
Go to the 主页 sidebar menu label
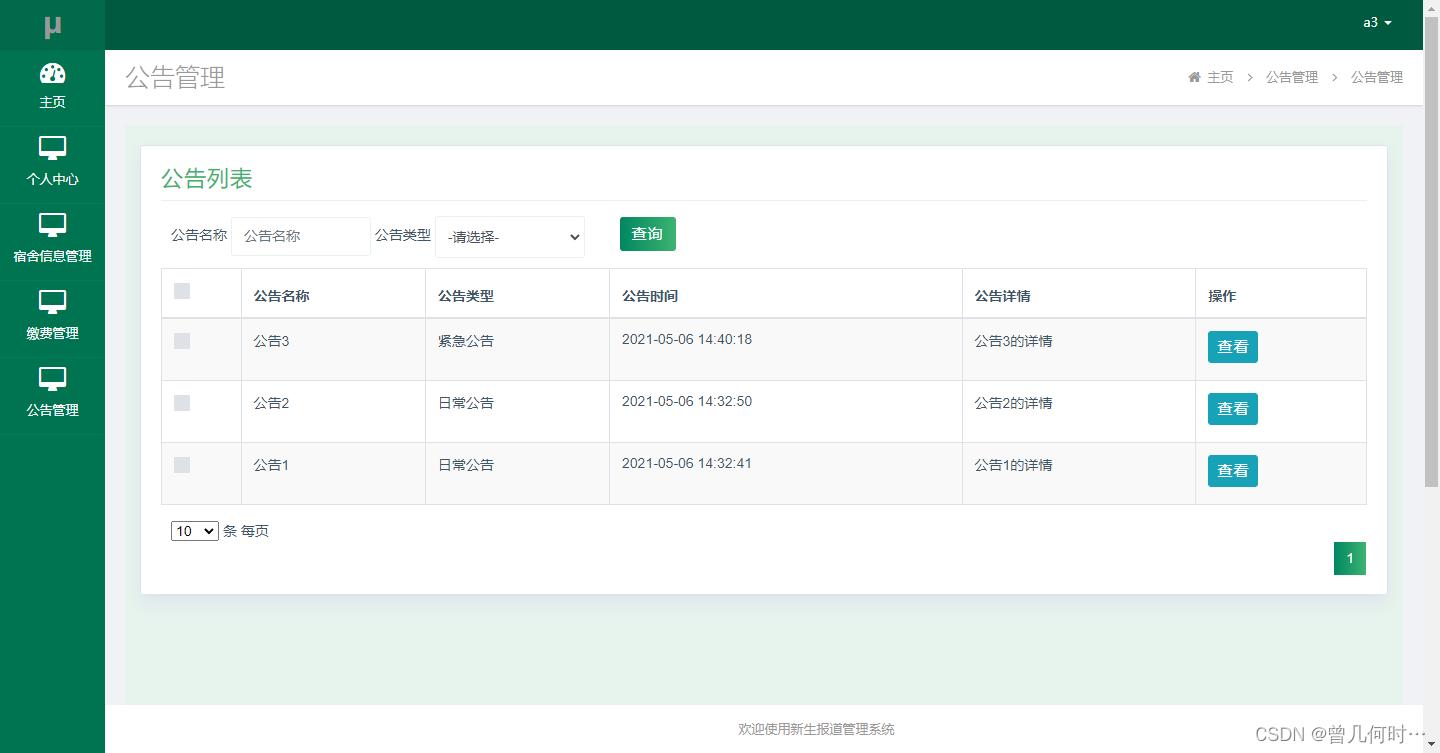tap(52, 102)
